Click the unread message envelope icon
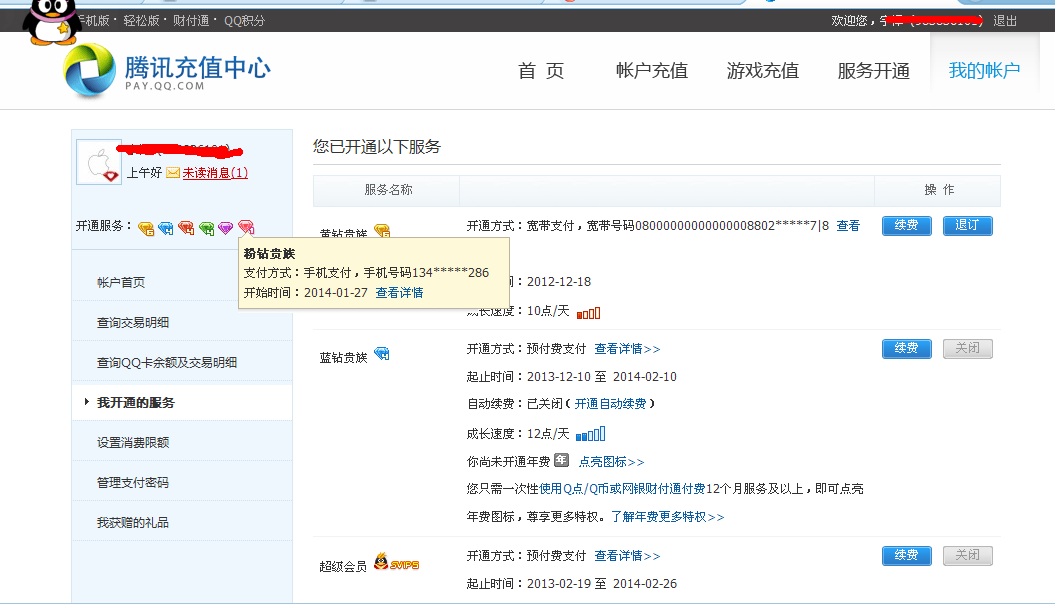Screen dimensions: 1055x605 tap(173, 173)
